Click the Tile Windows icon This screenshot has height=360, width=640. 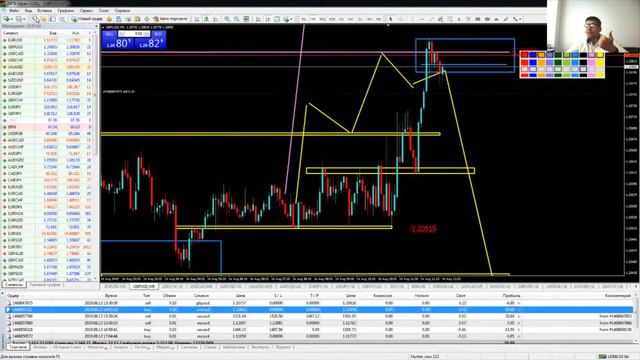point(246,19)
